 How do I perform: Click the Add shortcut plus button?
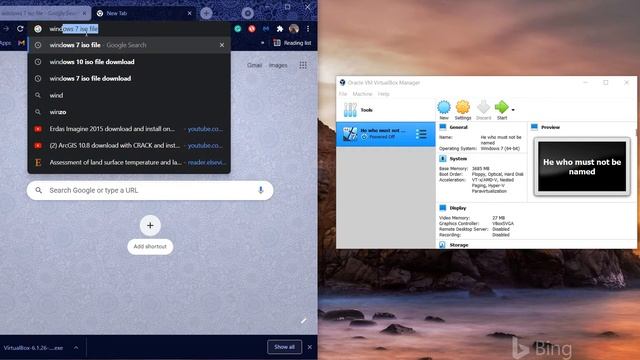[150, 225]
